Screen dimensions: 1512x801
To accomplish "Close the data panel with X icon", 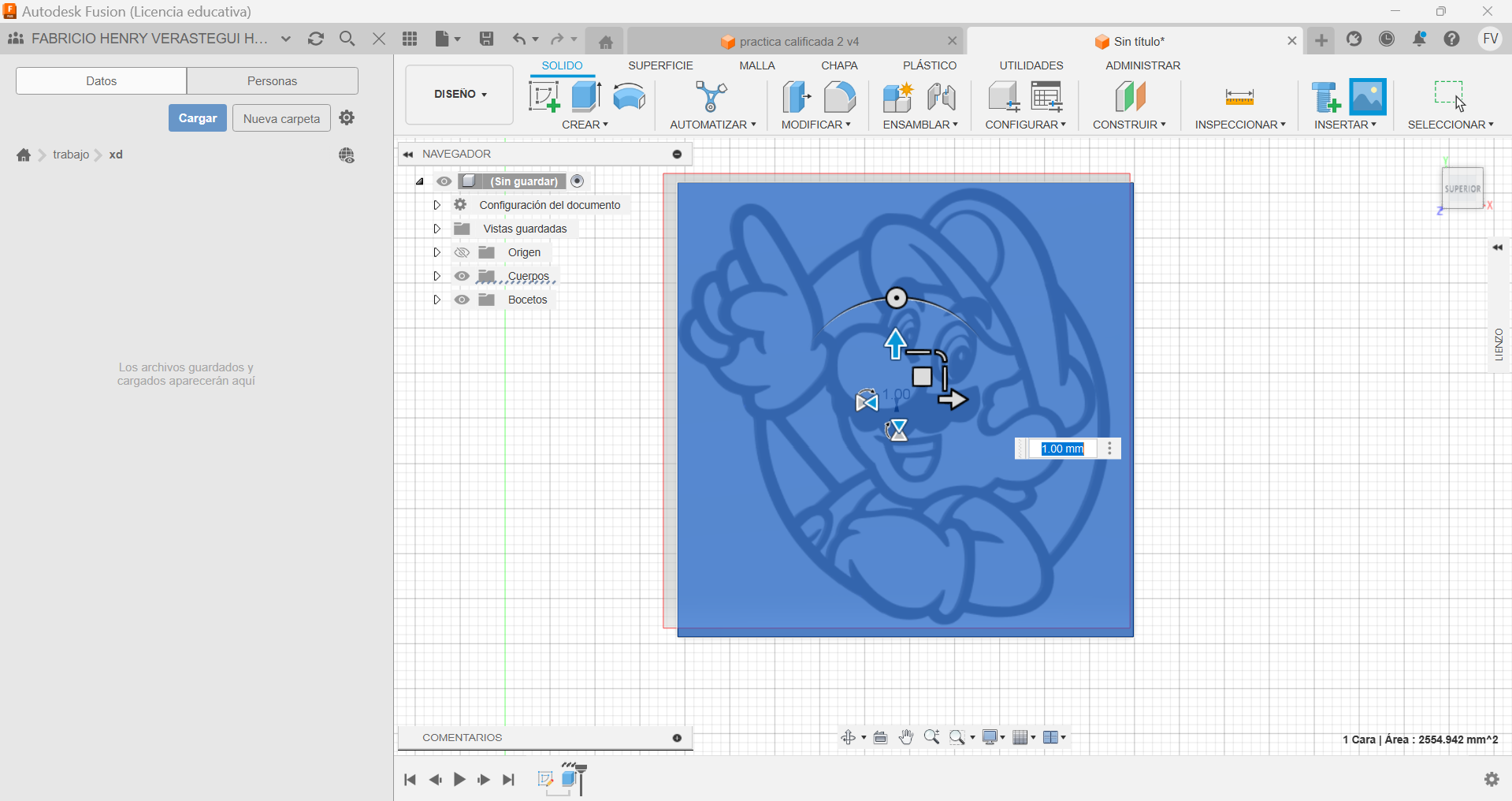I will point(379,39).
